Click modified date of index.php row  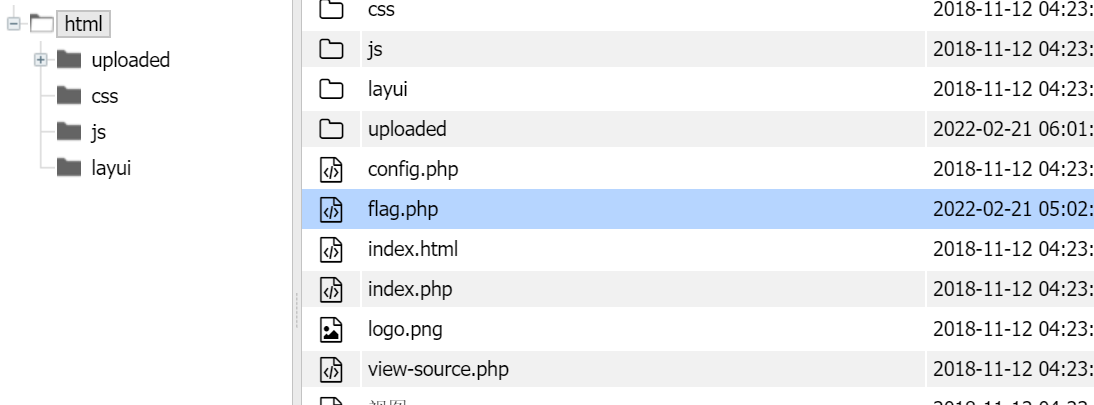1013,289
